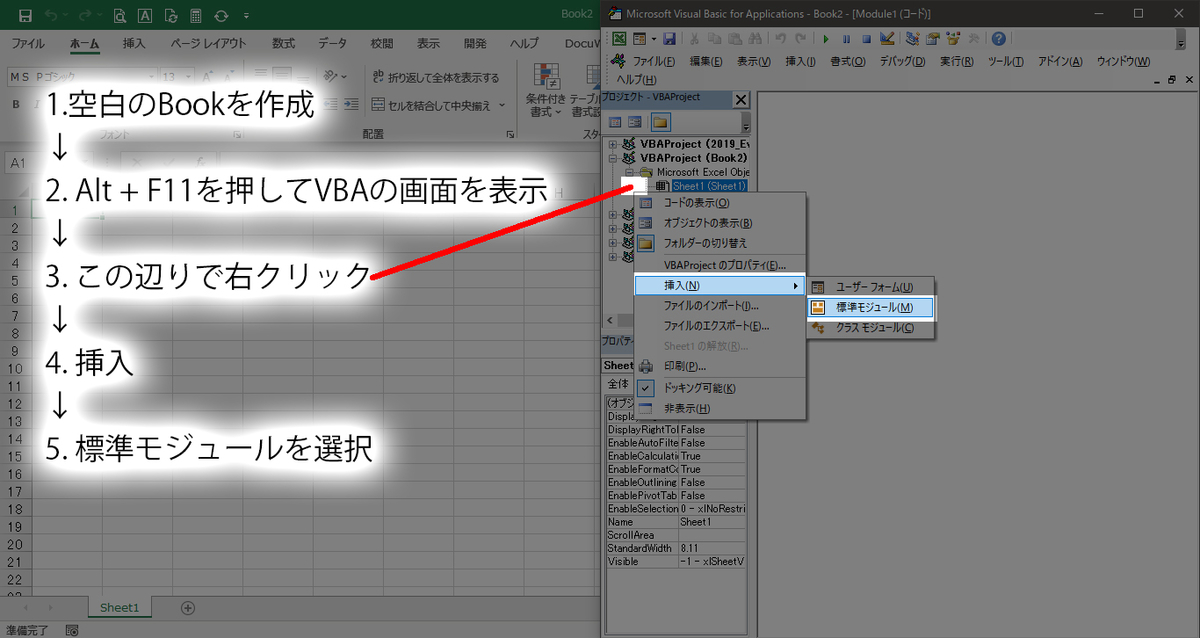Image resolution: width=1200 pixels, height=638 pixels.
Task: Open 条件付き書式 dropdown in Excel ribbon
Action: 545,91
